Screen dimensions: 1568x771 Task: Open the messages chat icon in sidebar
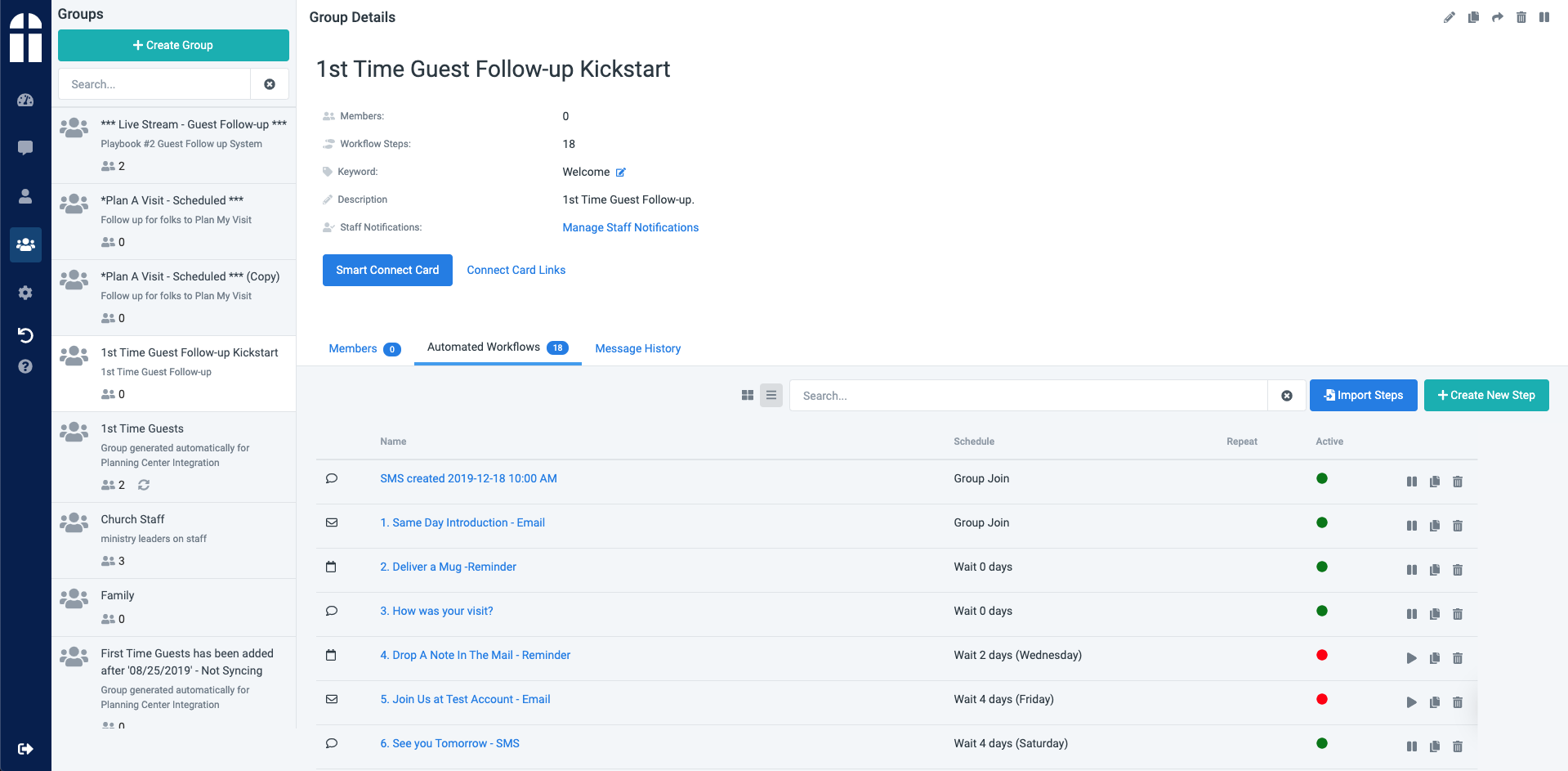coord(25,148)
